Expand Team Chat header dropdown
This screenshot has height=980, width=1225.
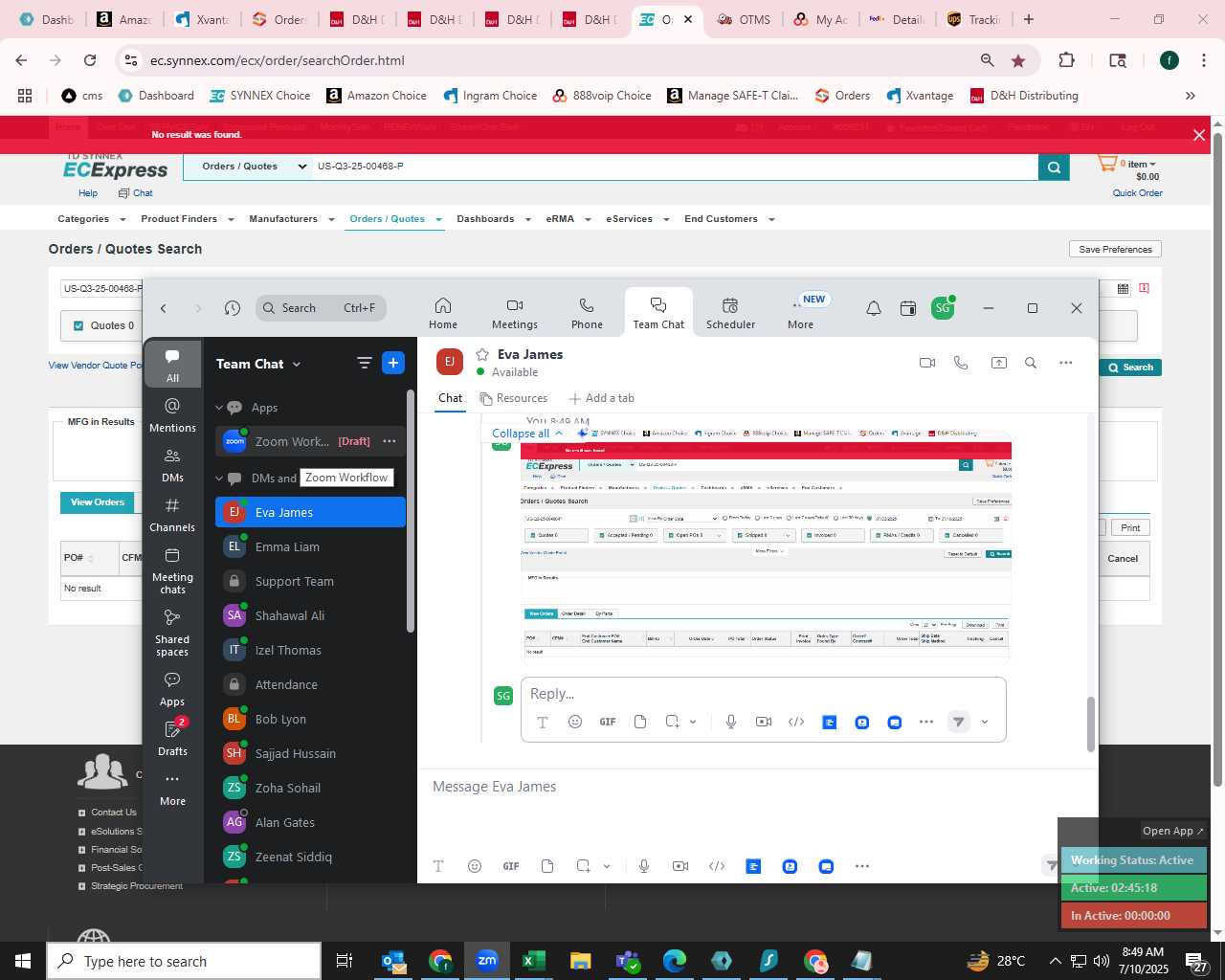pos(297,364)
